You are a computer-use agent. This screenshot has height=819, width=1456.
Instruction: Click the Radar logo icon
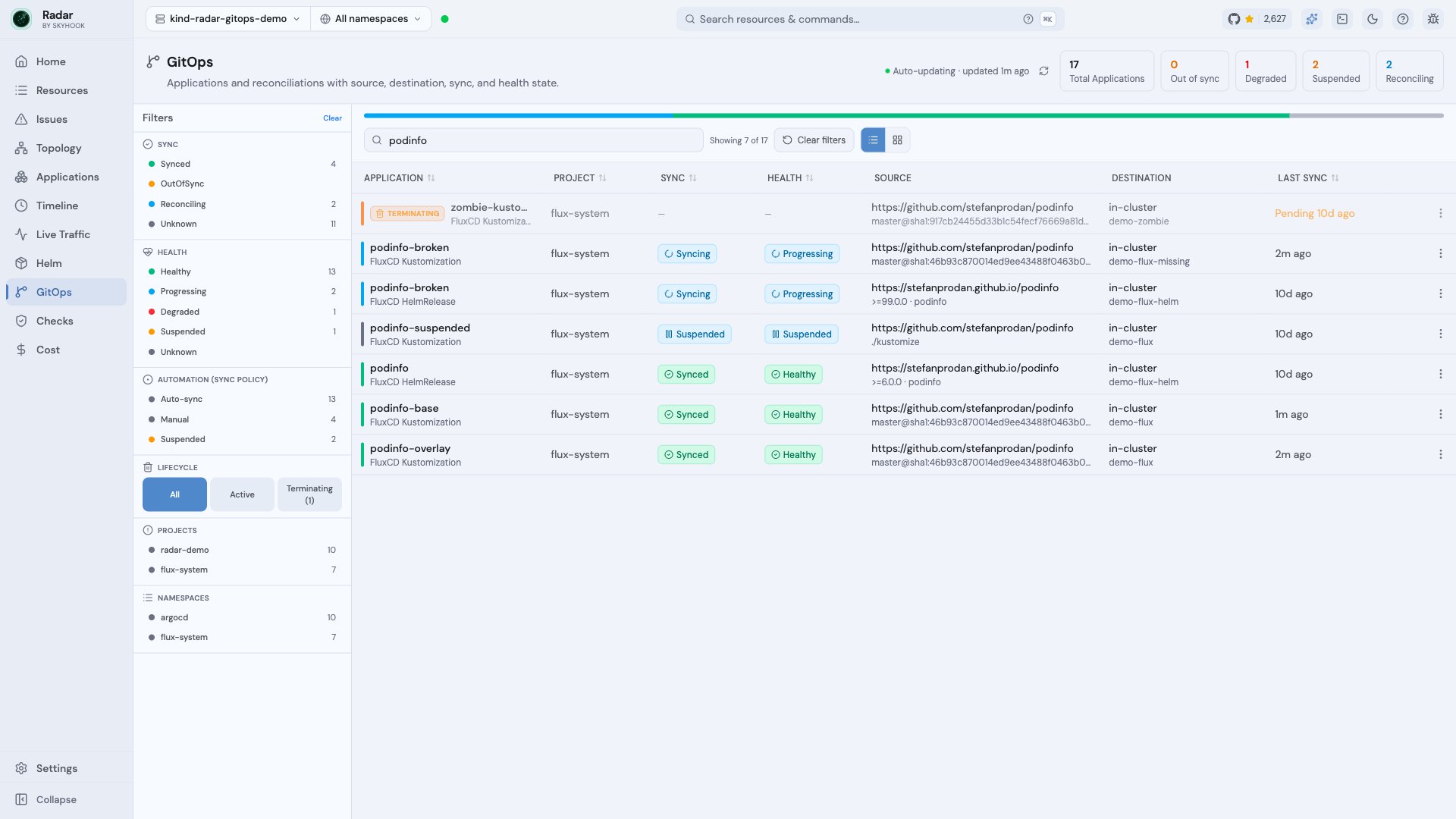pos(21,19)
